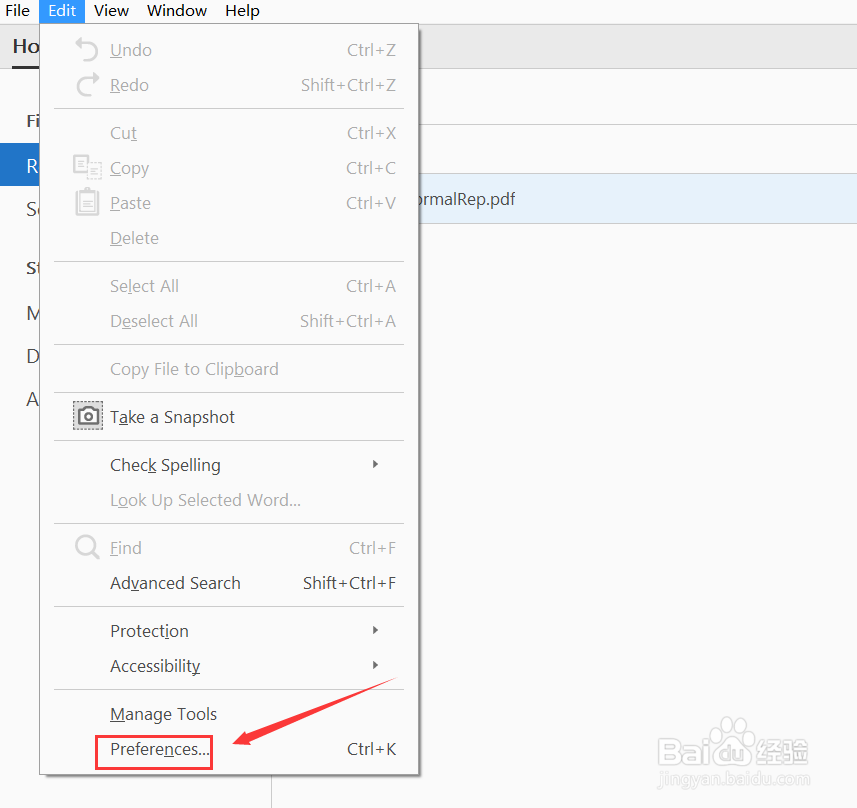Click the Undo curved arrow icon
The image size is (857, 808).
[87, 49]
